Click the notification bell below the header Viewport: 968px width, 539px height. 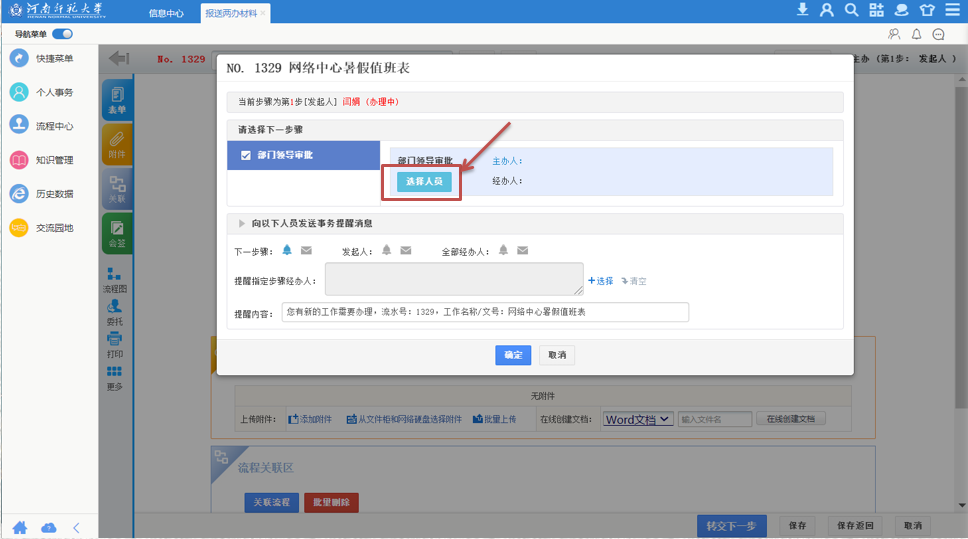tap(916, 34)
